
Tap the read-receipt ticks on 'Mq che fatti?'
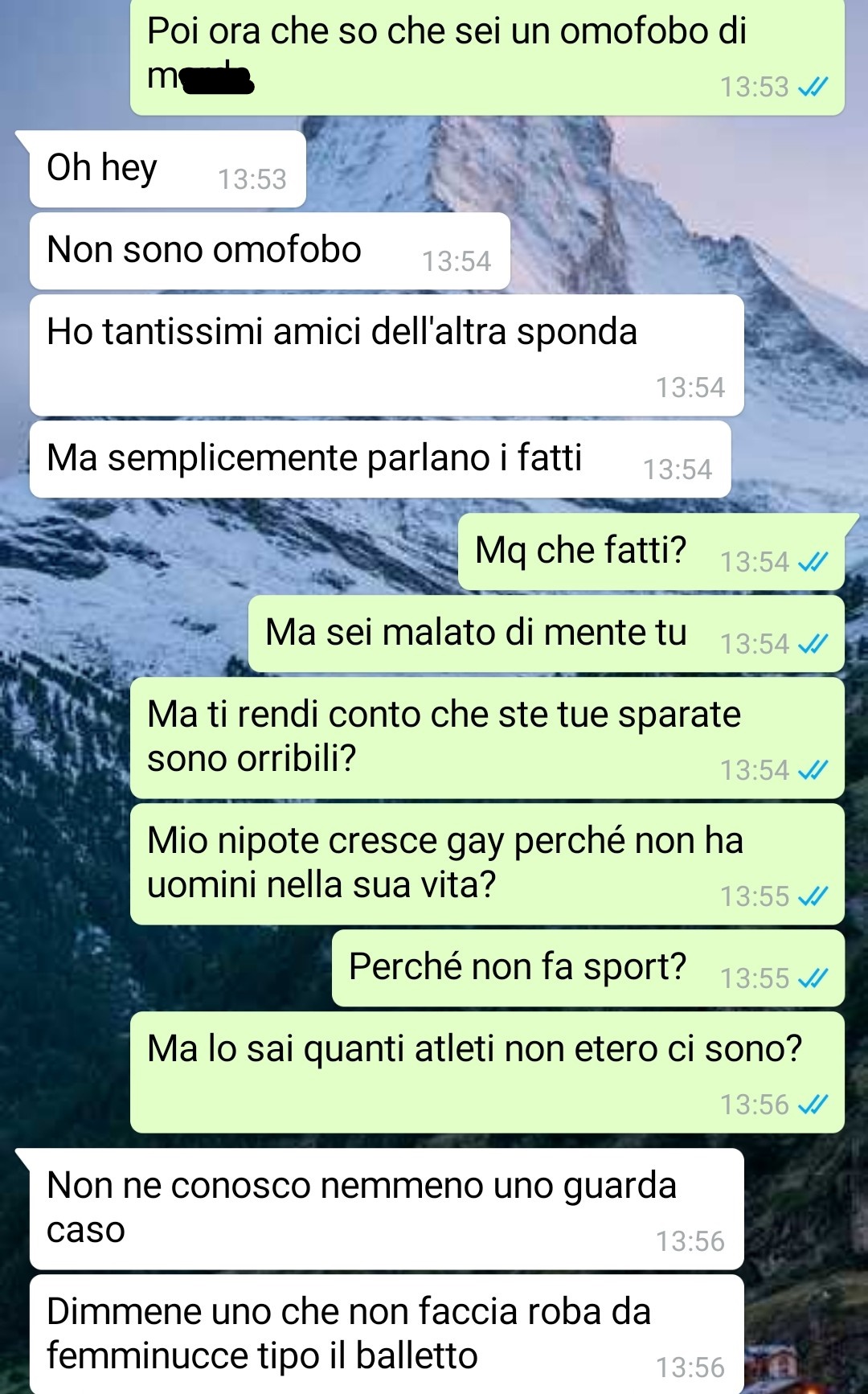(x=813, y=561)
